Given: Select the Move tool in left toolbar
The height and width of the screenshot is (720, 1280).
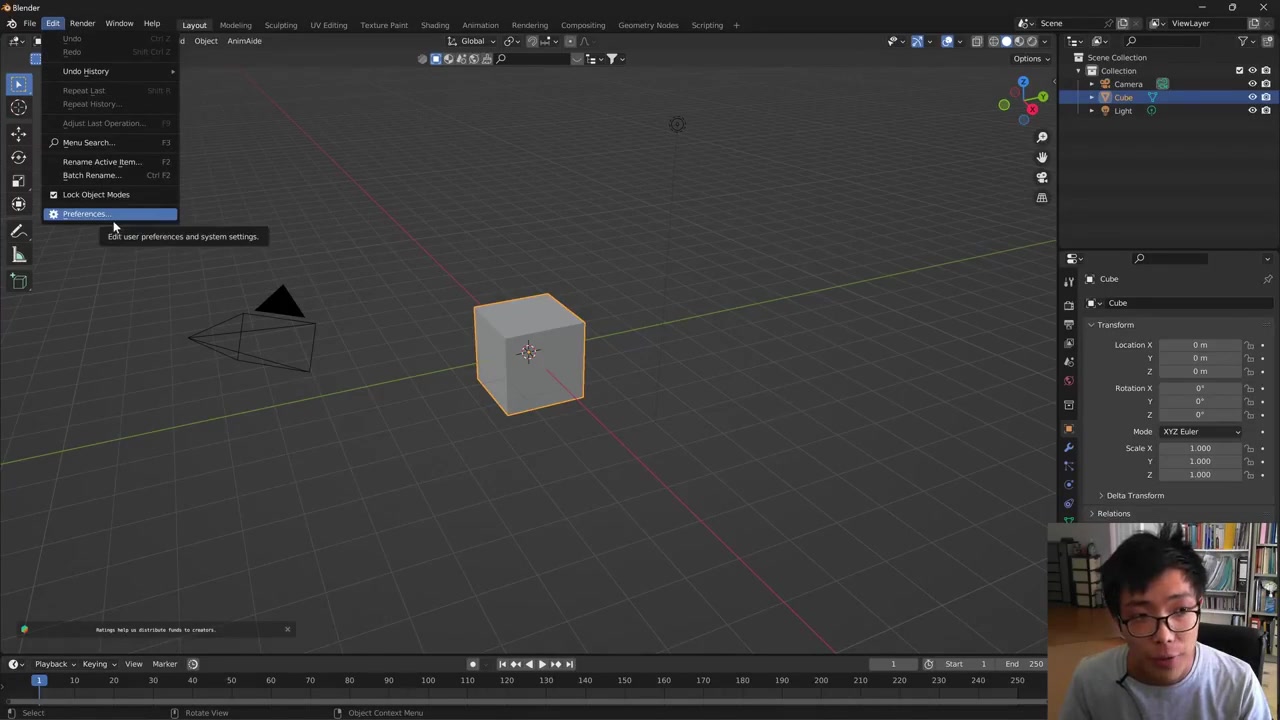Looking at the screenshot, I should click(18, 133).
